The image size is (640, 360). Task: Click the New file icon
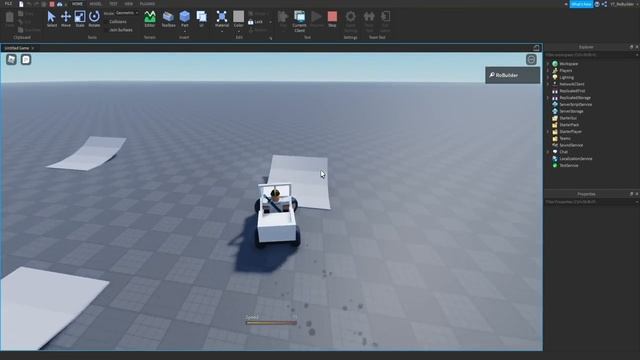(21, 4)
